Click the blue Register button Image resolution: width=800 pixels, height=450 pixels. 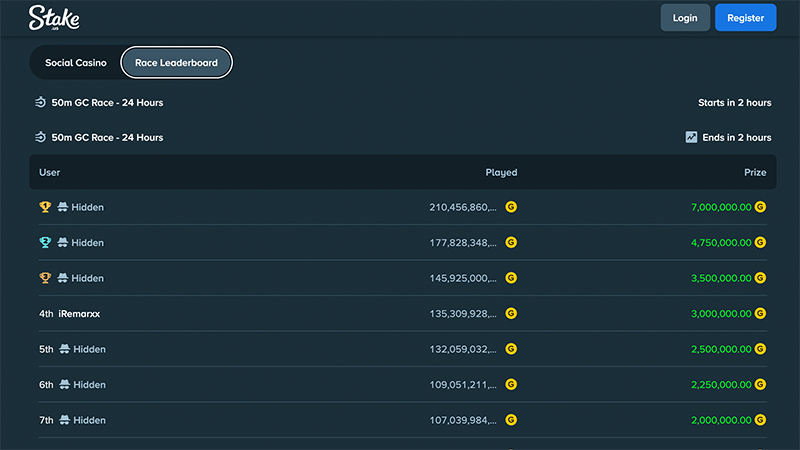[x=745, y=18]
